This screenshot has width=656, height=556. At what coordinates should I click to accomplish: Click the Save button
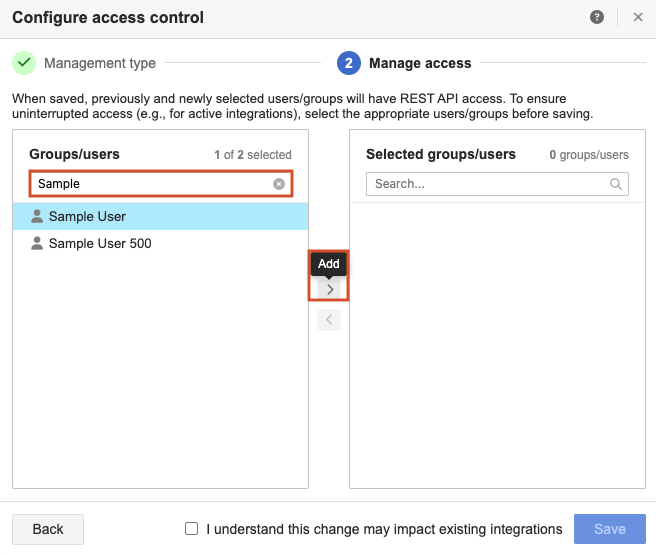click(x=609, y=529)
